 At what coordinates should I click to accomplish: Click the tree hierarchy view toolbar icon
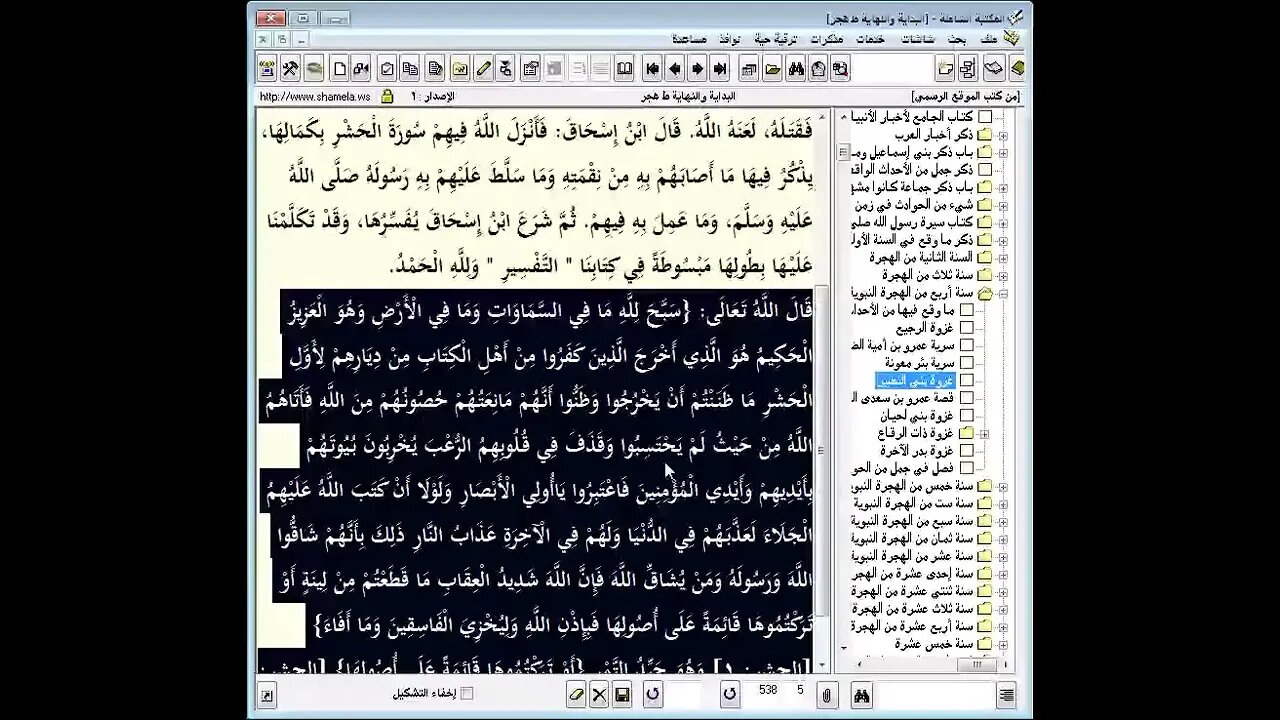968,69
